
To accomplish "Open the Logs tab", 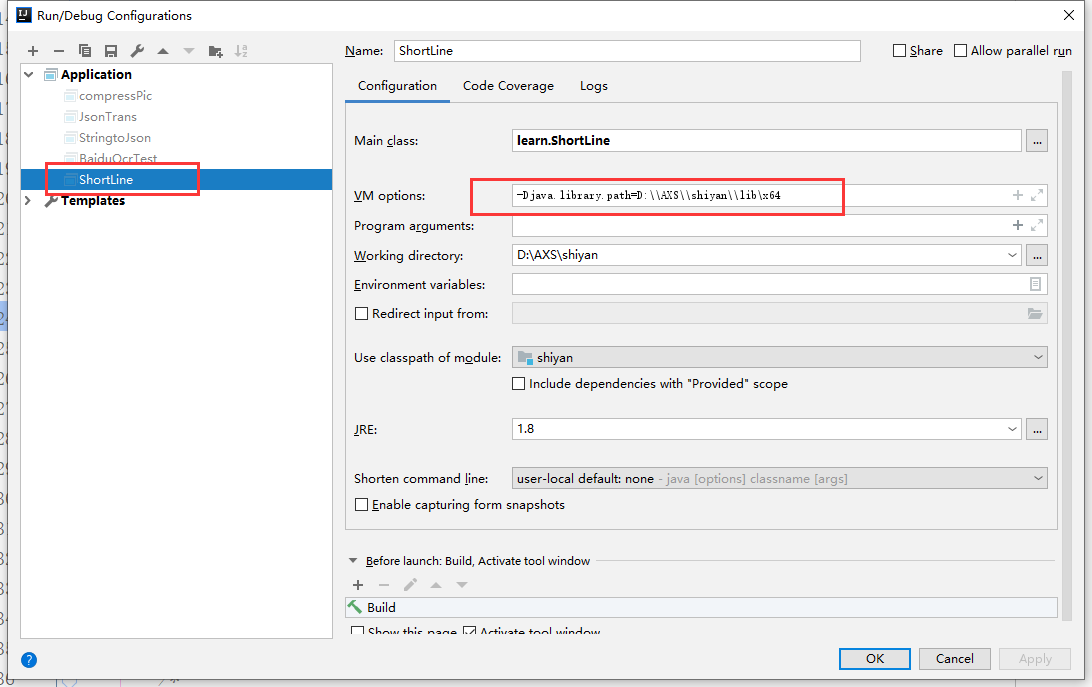I will click(x=593, y=86).
